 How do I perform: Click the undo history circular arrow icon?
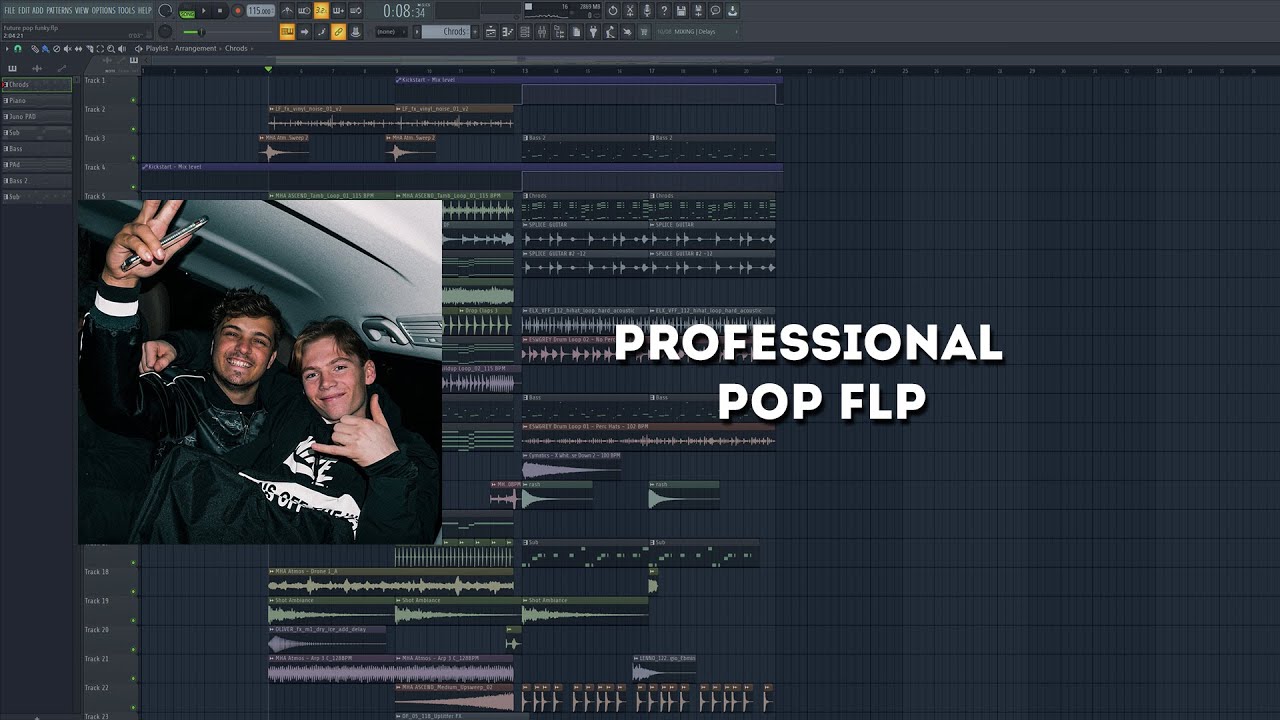613,11
